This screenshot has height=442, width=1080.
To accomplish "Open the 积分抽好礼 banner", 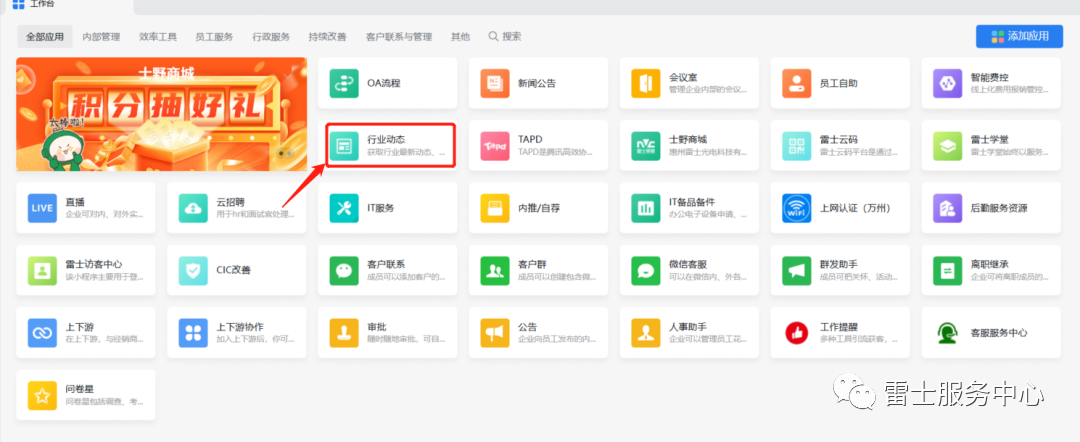I will coord(161,114).
